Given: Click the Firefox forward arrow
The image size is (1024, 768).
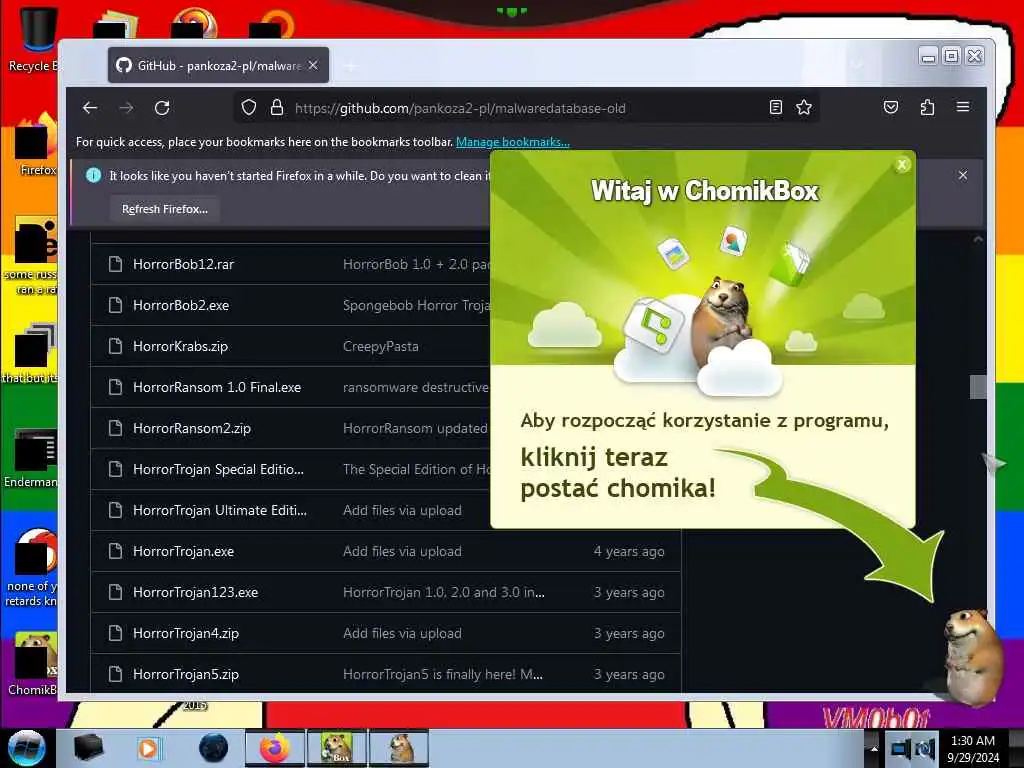Looking at the screenshot, I should pos(126,108).
